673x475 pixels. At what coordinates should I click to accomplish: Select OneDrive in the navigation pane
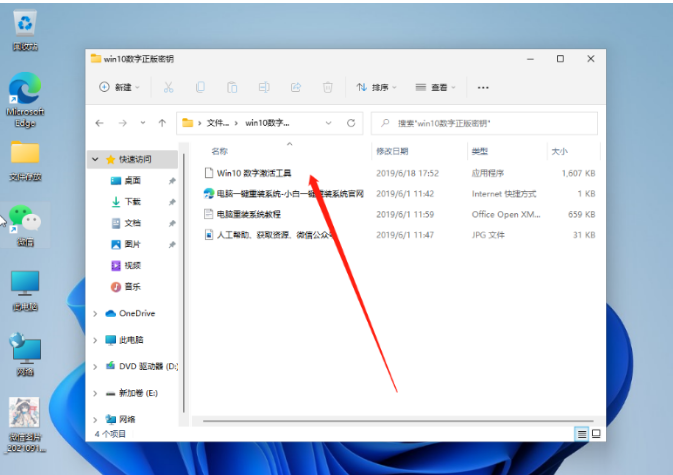pos(130,314)
